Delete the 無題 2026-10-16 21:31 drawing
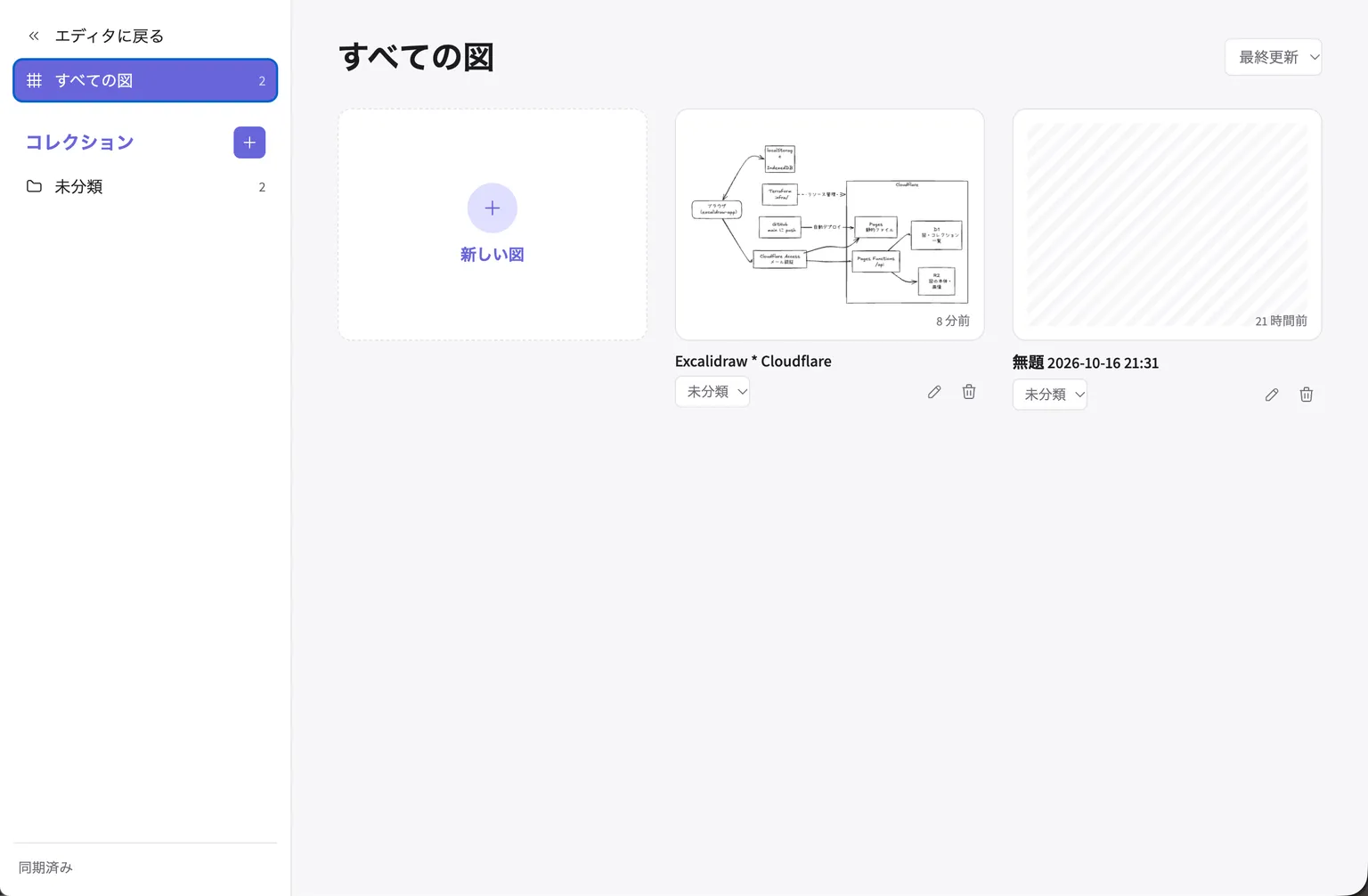The height and width of the screenshot is (896, 1368). tap(1307, 395)
